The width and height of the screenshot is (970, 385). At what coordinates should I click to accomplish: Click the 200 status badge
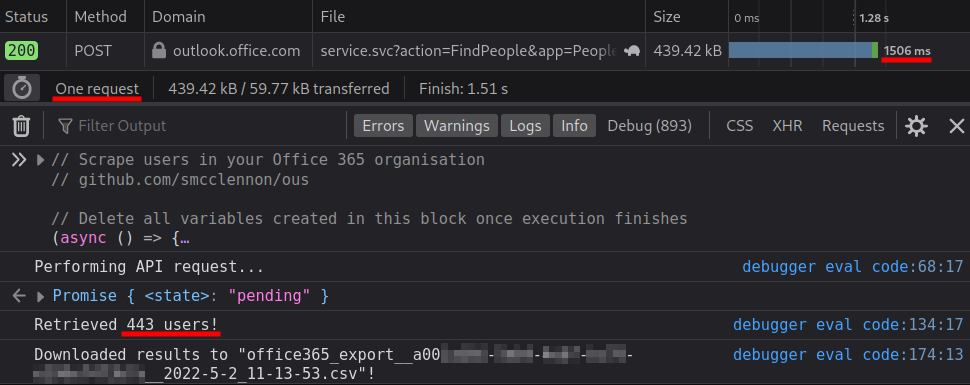coord(22,50)
